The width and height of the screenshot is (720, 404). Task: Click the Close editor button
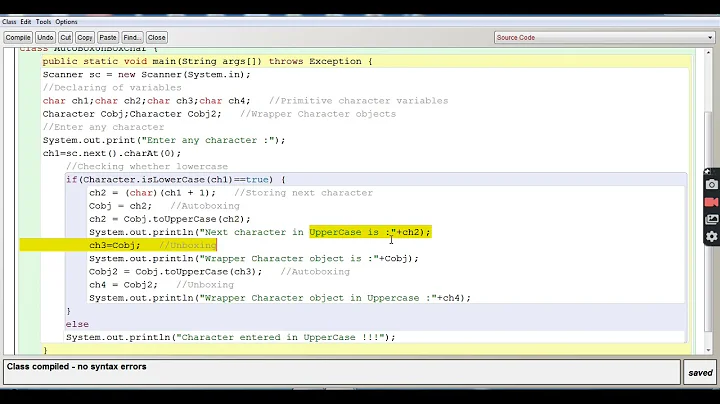click(157, 37)
